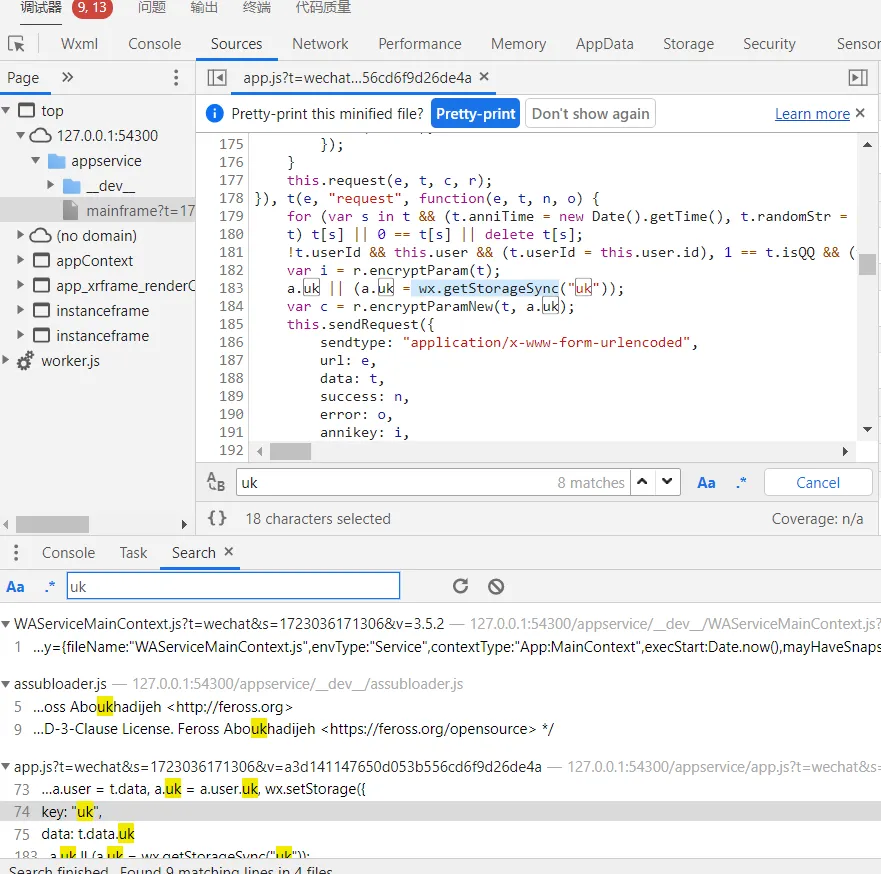
Task: Expand the worker.js node
Action: [x=6, y=359]
